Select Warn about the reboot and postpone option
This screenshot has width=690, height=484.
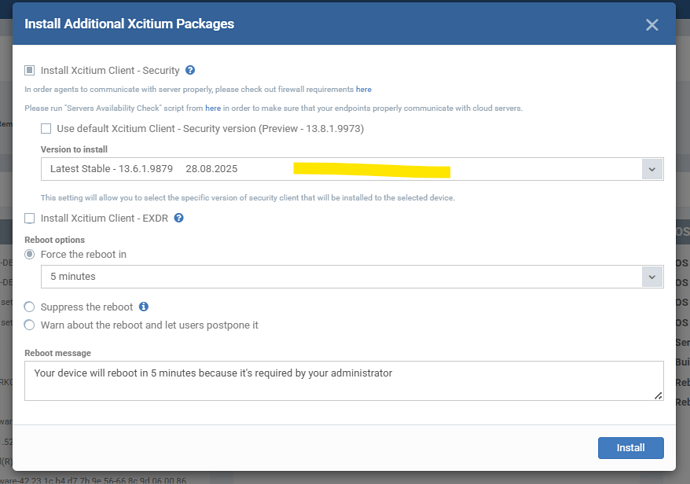pos(29,325)
